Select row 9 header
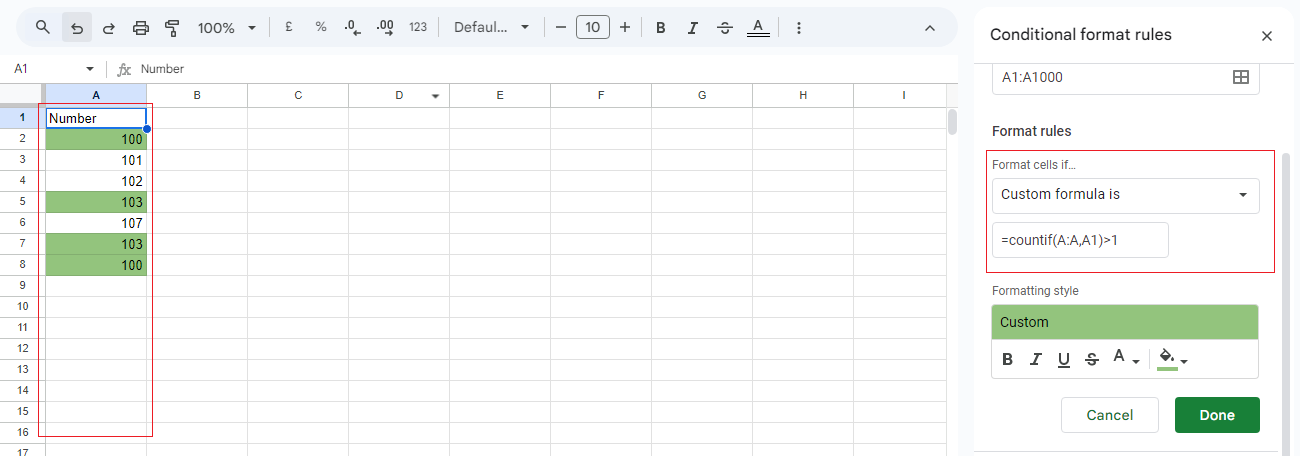Screen dimensions: 1300x456 23,286
